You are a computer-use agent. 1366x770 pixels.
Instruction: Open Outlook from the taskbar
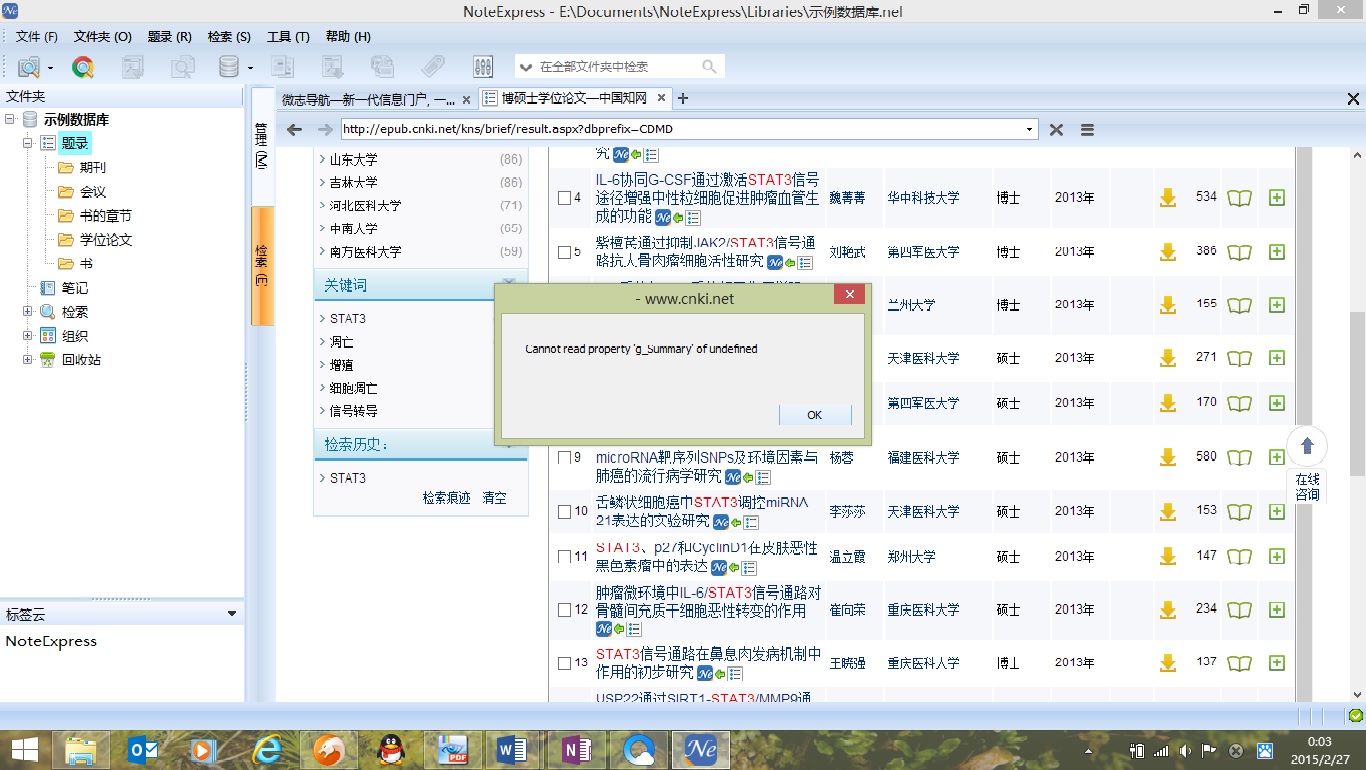(x=143, y=749)
